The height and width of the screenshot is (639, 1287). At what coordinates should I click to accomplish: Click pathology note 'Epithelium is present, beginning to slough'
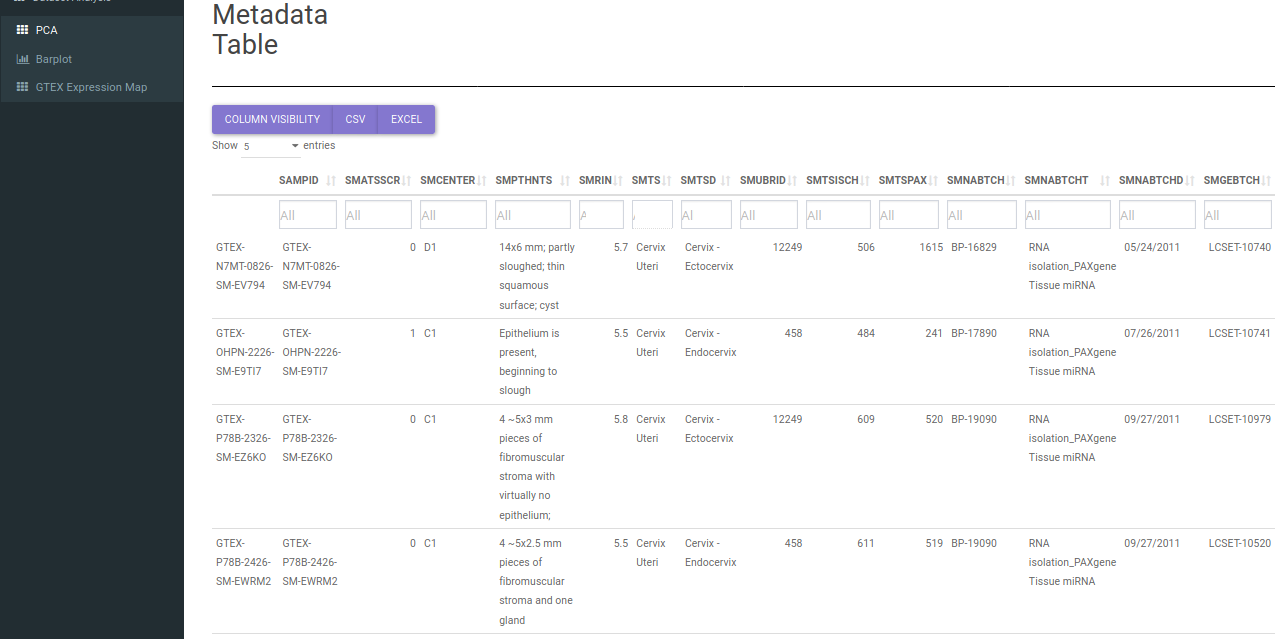(x=530, y=361)
